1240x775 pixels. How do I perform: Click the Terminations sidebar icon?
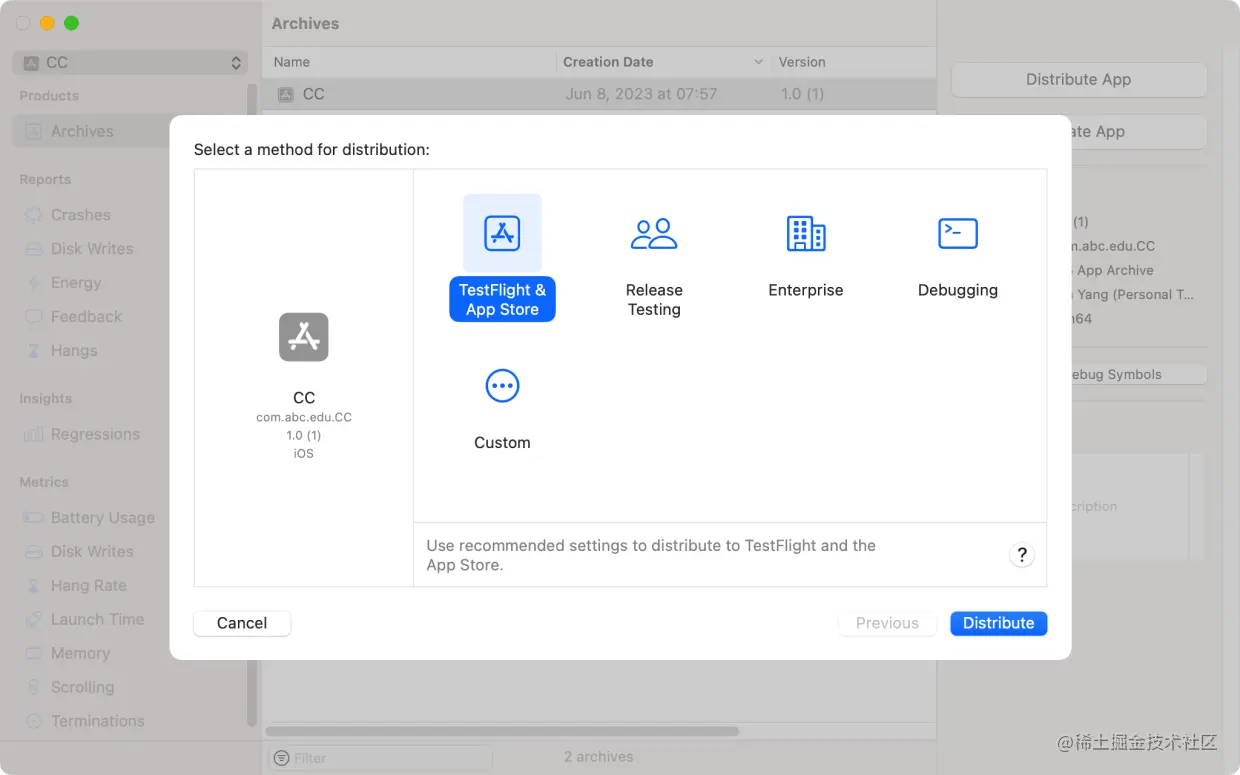[34, 721]
